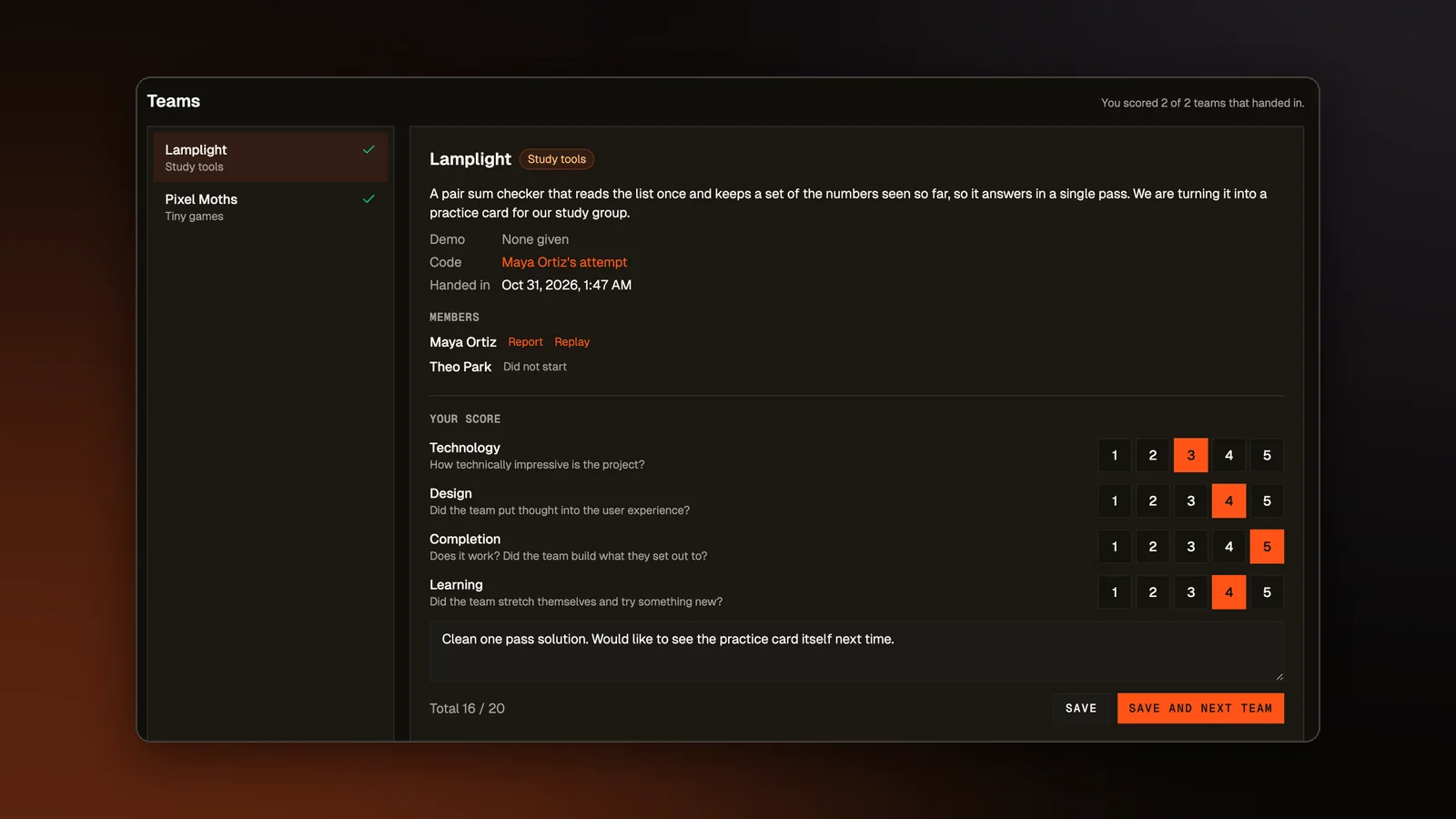This screenshot has height=819, width=1456.
Task: Click the checkmark beside Pixel Moths
Action: click(369, 198)
